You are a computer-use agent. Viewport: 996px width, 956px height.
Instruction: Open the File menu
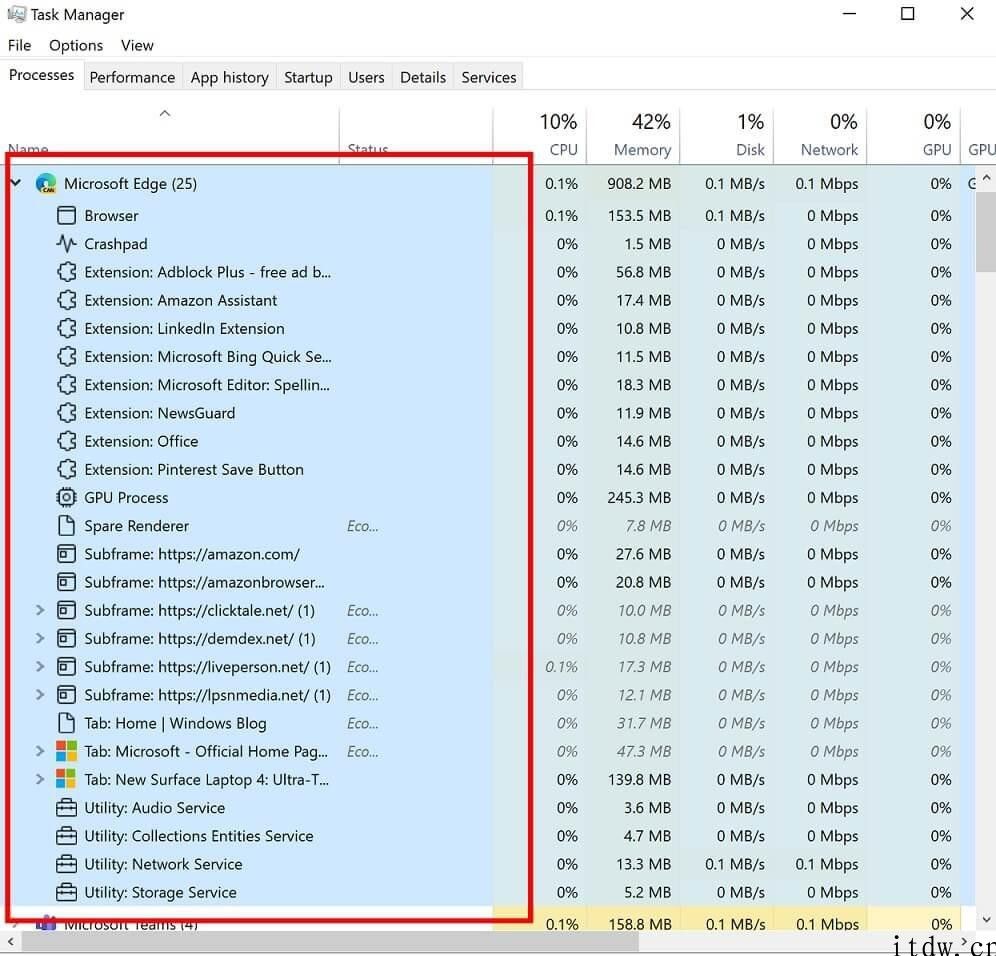tap(19, 45)
